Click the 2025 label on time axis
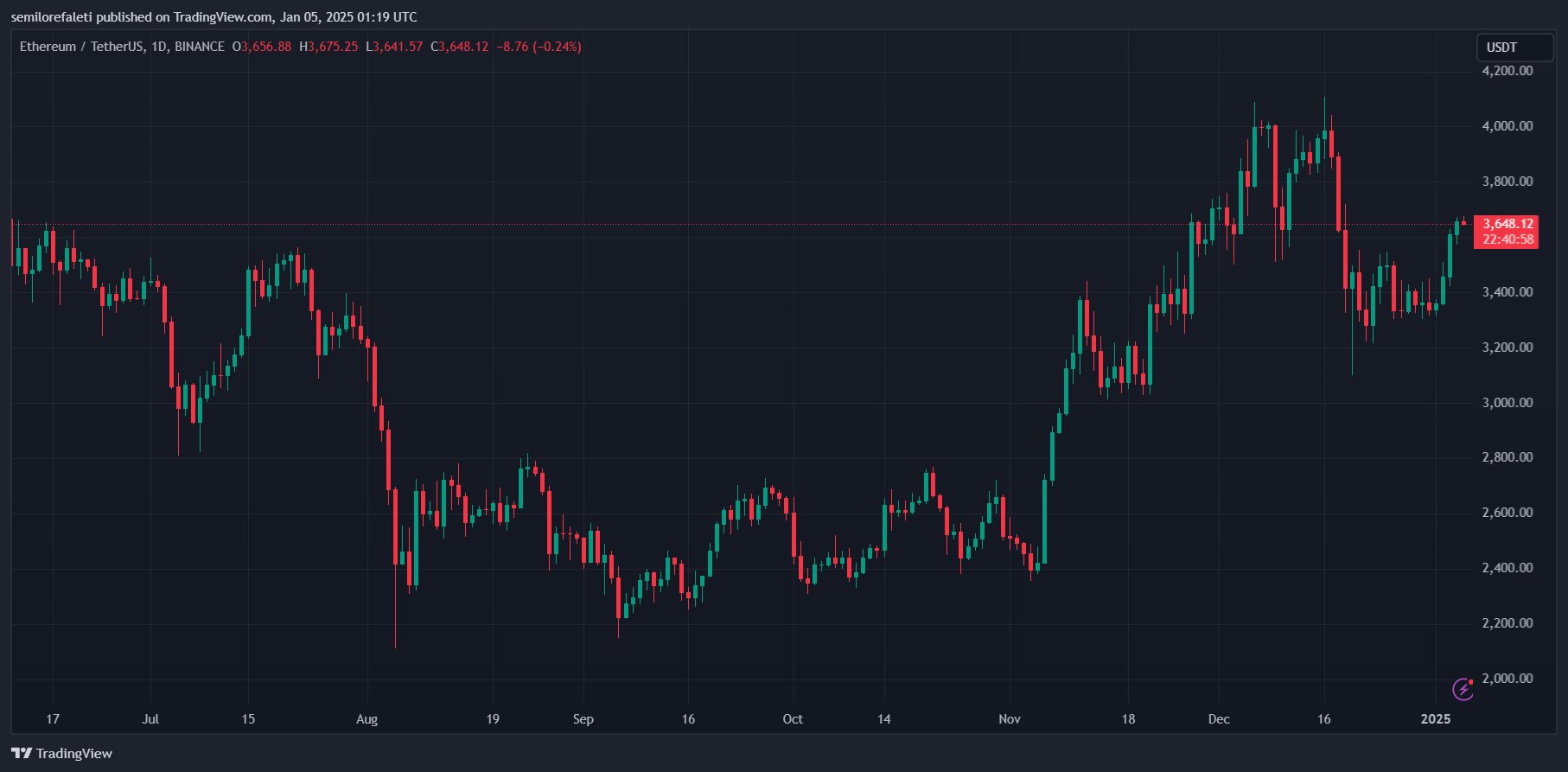 click(x=1436, y=719)
